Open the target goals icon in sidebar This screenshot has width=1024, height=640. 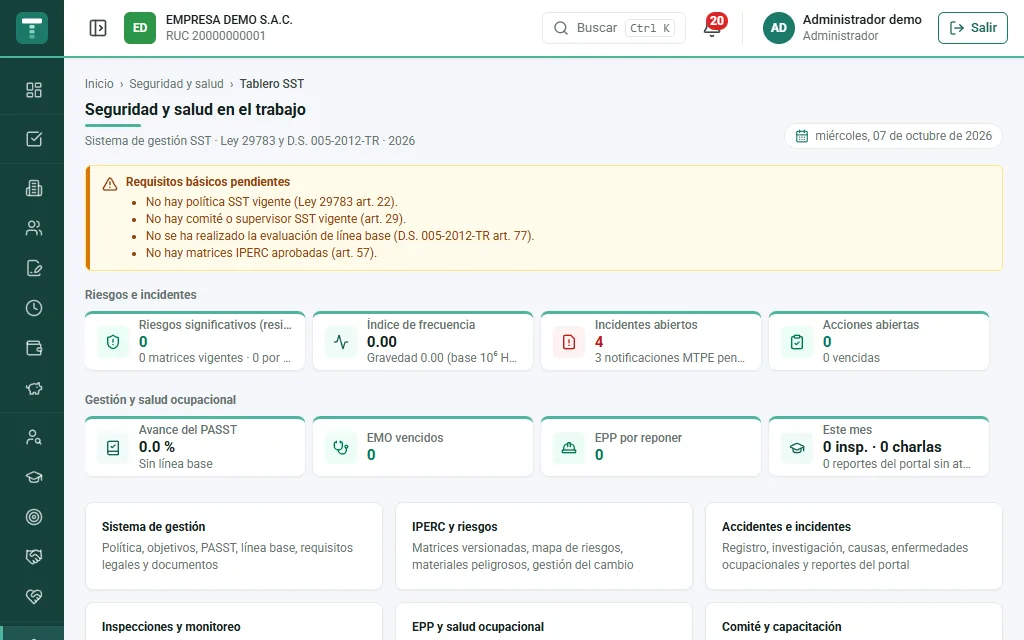34,517
